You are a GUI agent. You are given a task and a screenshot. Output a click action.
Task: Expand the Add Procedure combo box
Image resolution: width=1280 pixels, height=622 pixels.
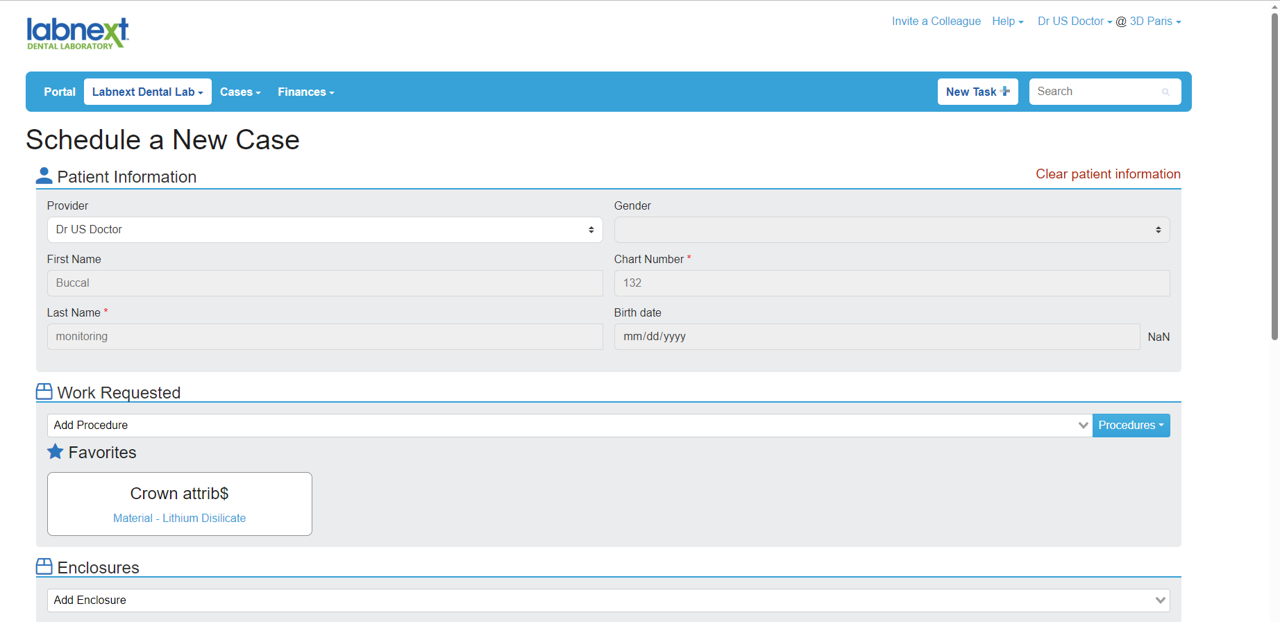click(x=569, y=426)
